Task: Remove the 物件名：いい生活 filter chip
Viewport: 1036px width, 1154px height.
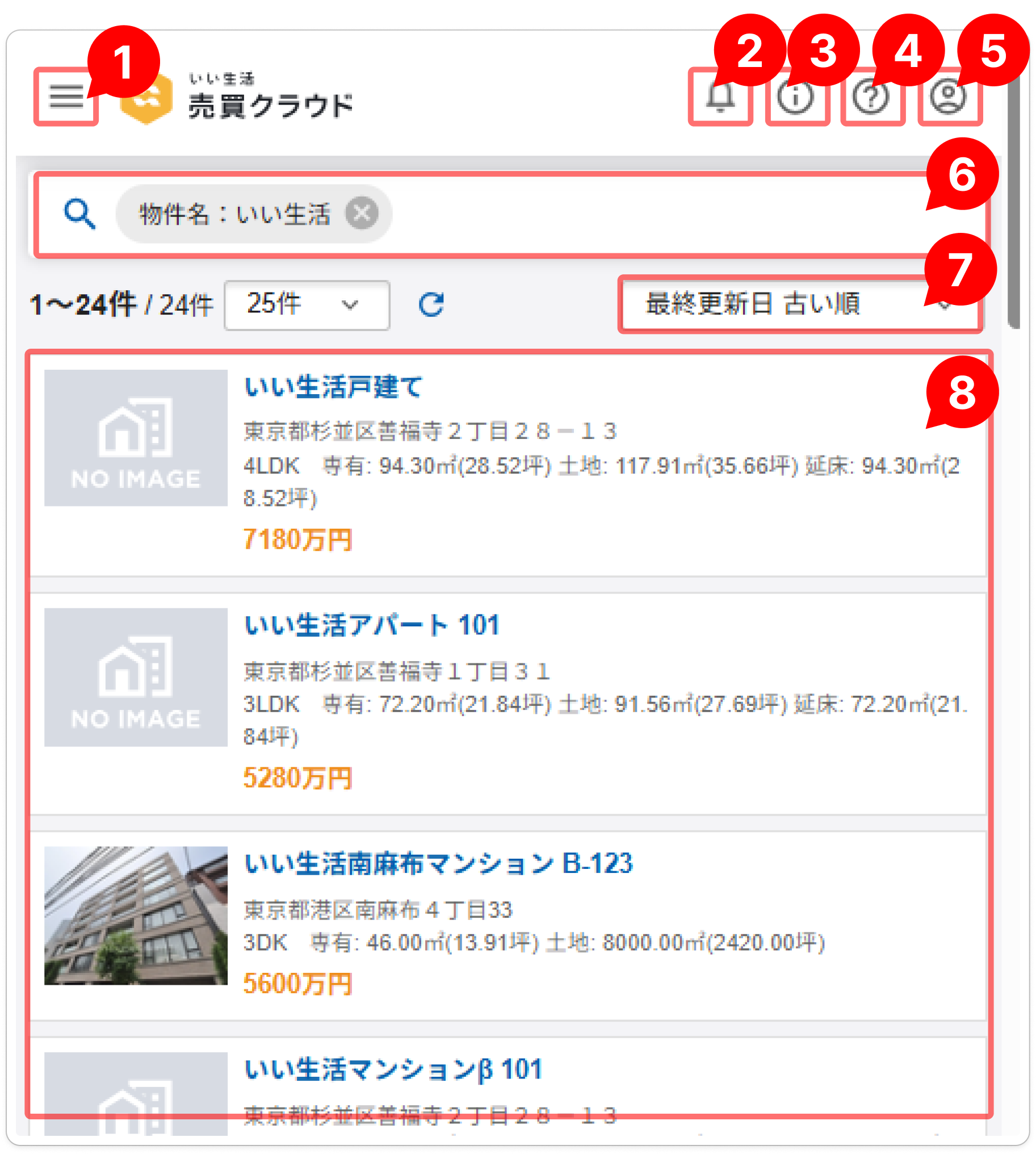Action: pyautogui.click(x=363, y=214)
